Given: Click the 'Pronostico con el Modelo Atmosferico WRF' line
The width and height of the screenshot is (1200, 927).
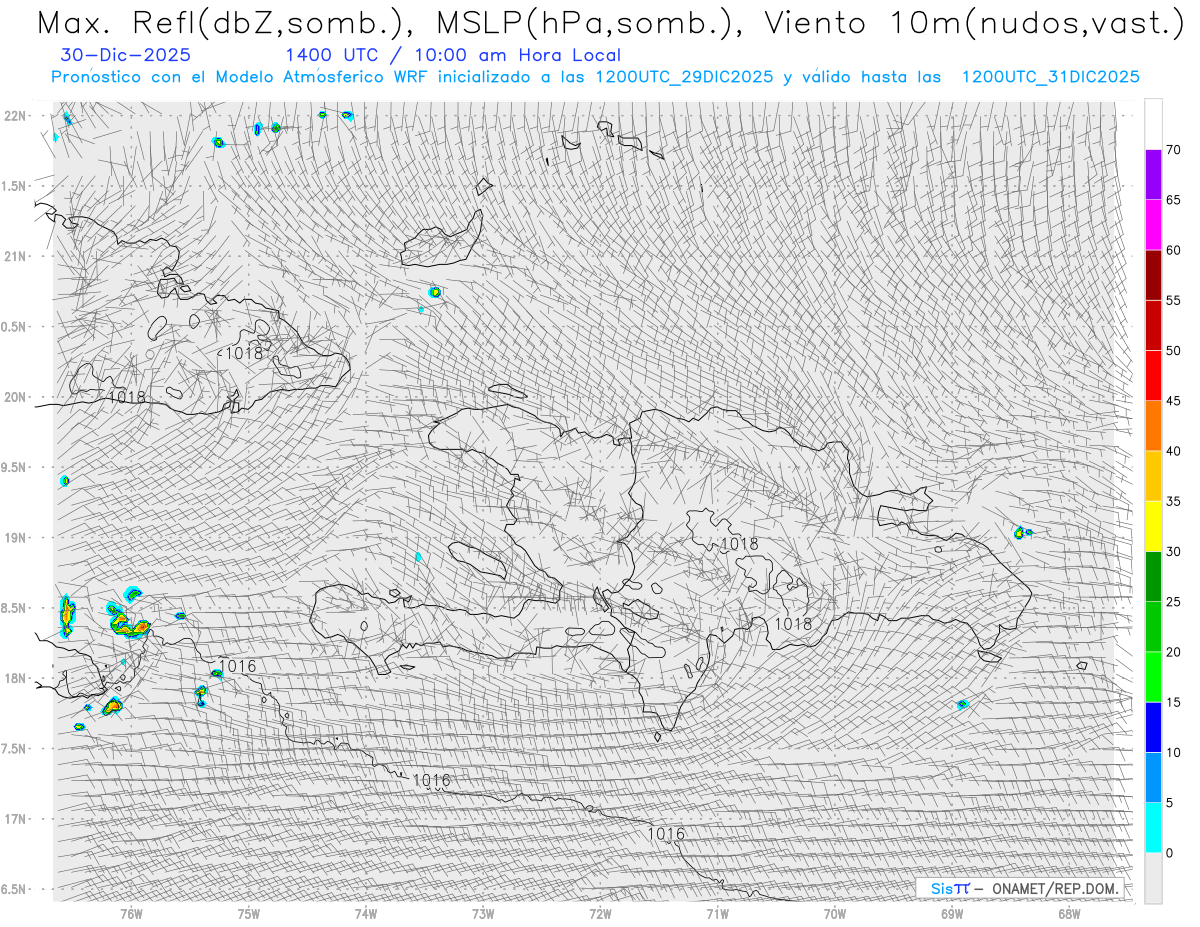Looking at the screenshot, I should tap(596, 77).
